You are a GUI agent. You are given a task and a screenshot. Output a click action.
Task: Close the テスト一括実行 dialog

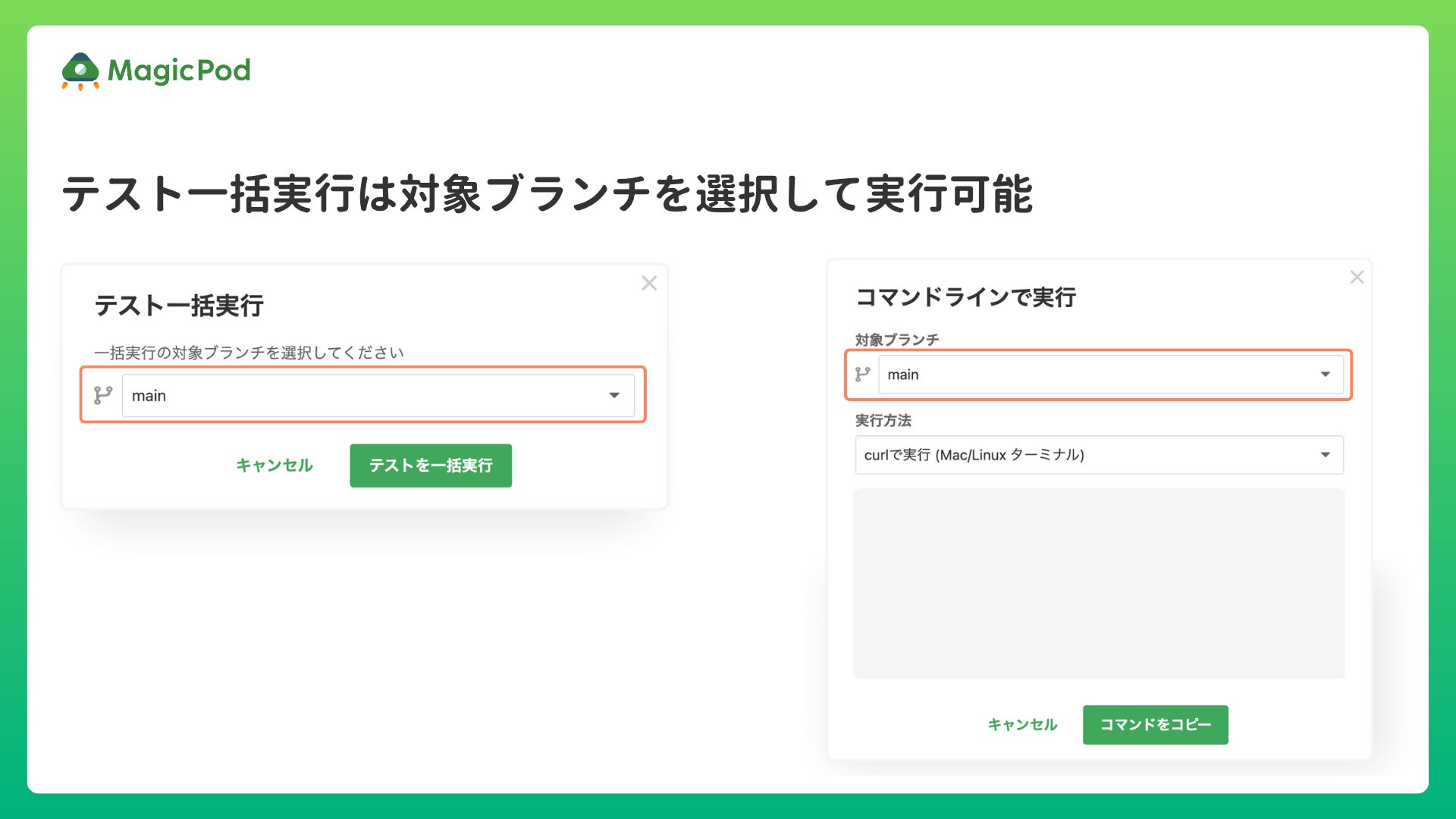click(649, 284)
